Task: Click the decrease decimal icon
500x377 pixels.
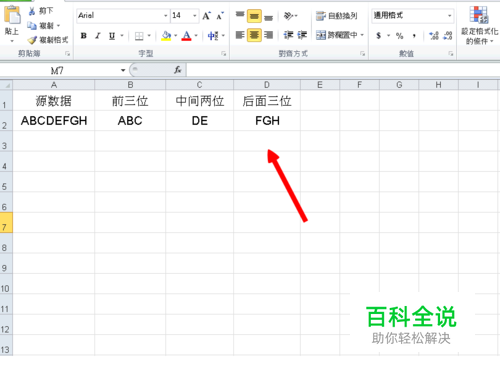Action: coord(448,35)
